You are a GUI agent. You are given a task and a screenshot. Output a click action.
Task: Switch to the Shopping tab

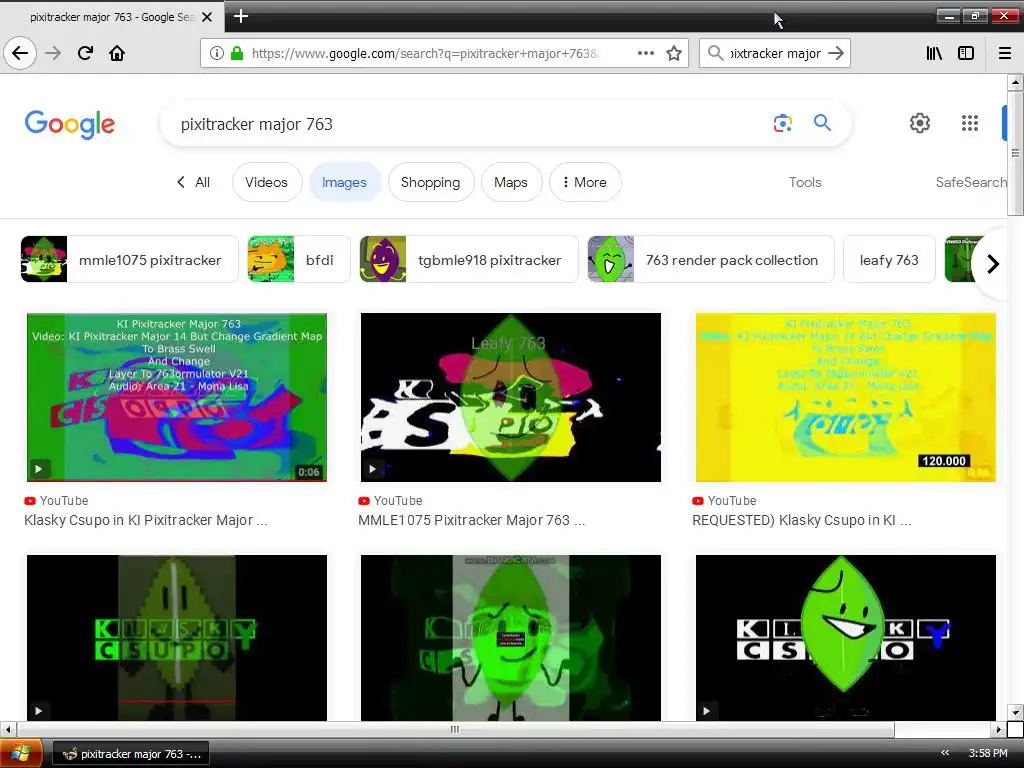click(430, 182)
